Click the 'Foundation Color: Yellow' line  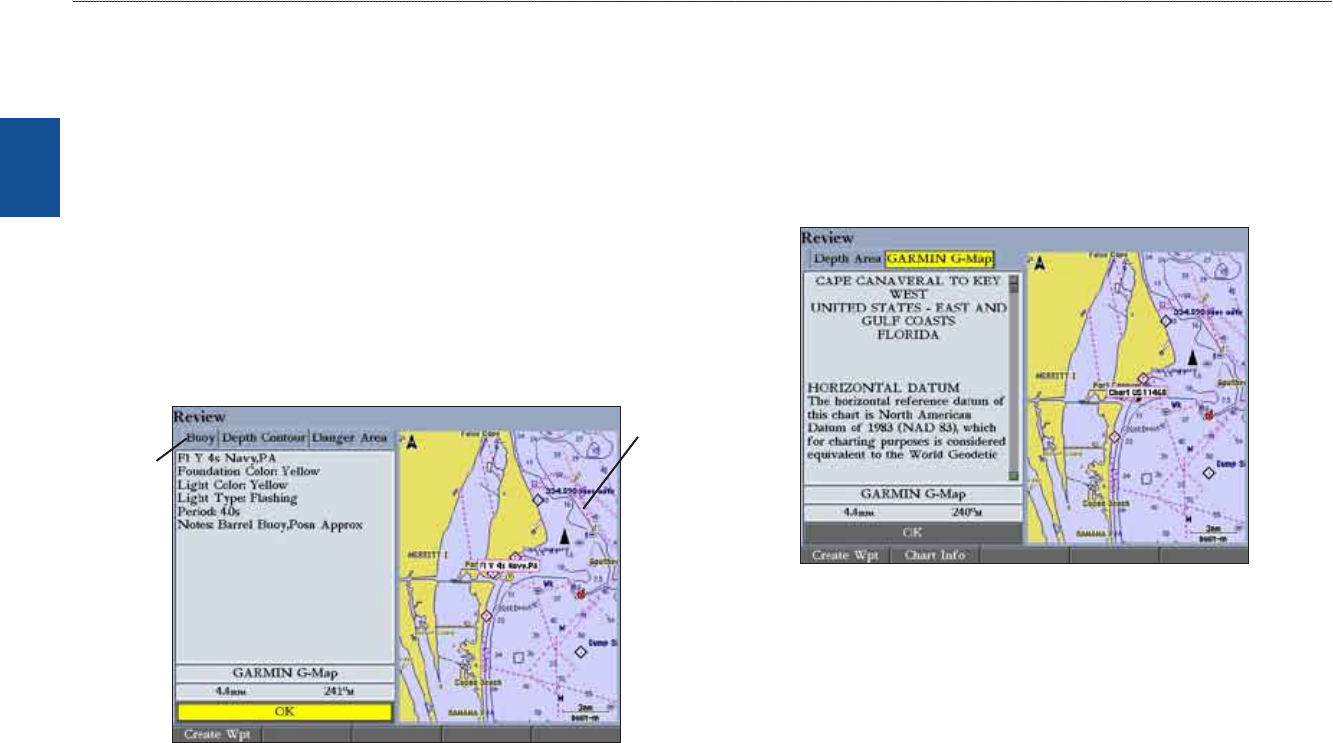248,471
